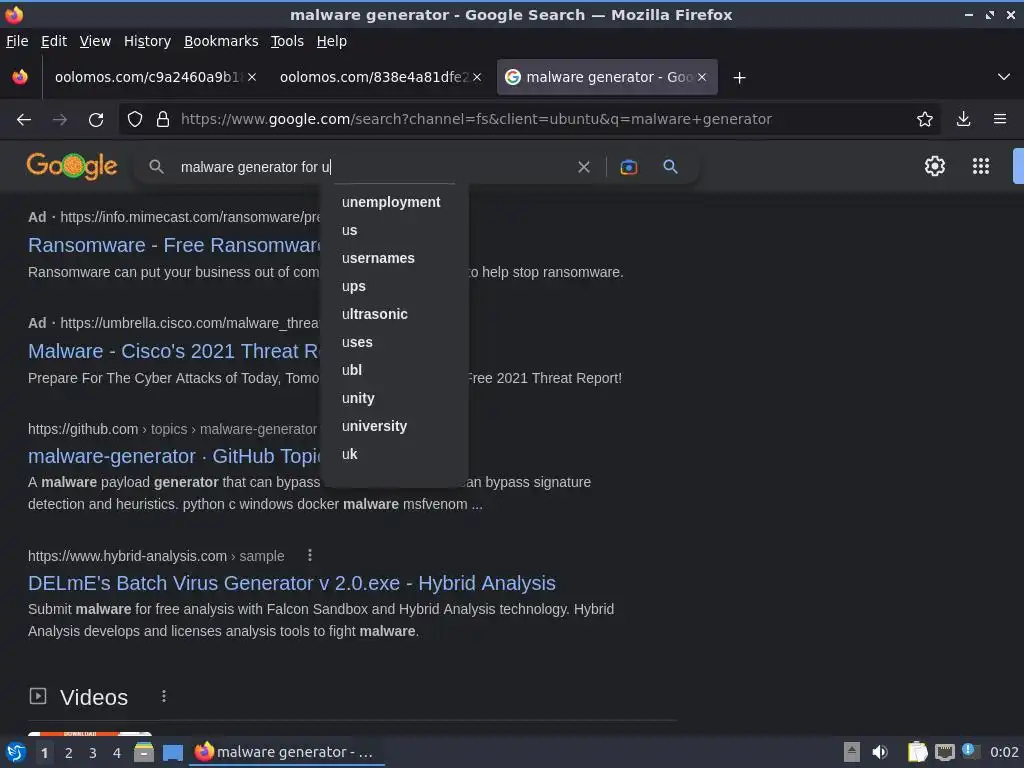This screenshot has height=768, width=1024.
Task: Open options dots beside Videos heading
Action: (x=164, y=697)
